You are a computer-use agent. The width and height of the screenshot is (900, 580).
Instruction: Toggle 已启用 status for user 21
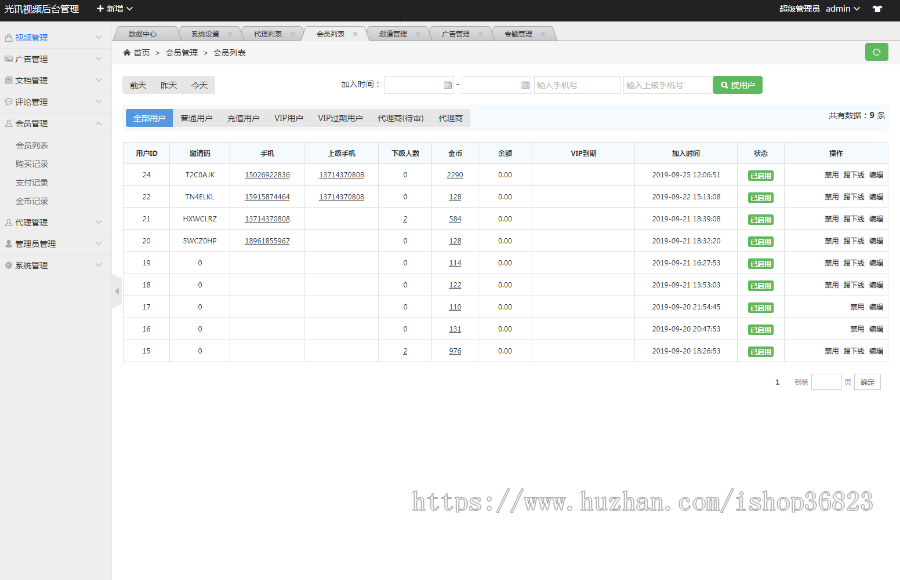point(761,219)
